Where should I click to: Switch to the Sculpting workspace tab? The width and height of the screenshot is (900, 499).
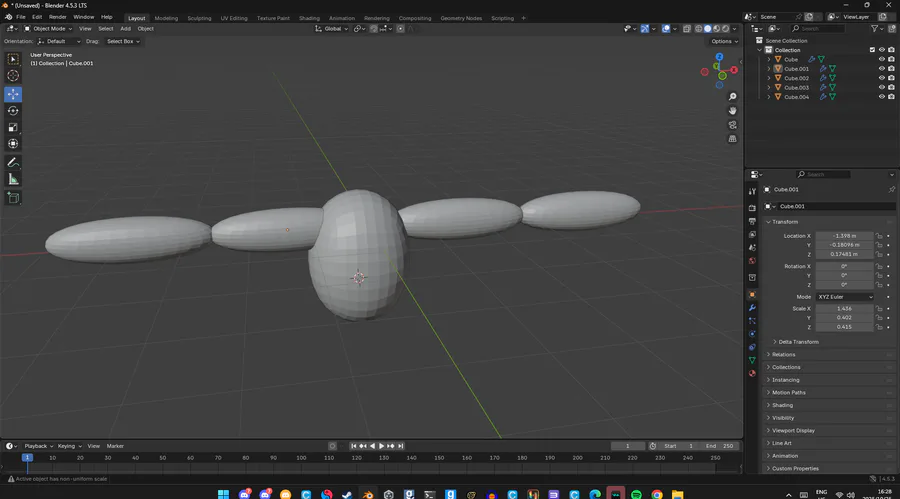tap(199, 18)
